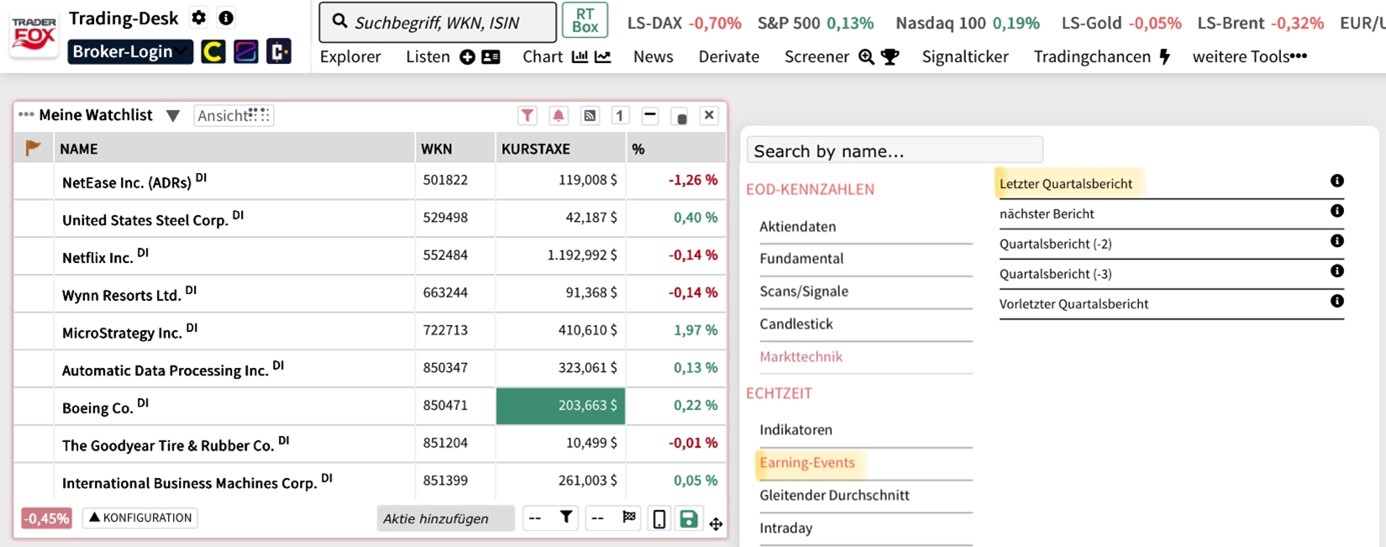
Task: Select the Scans/Signale category
Action: tap(803, 292)
